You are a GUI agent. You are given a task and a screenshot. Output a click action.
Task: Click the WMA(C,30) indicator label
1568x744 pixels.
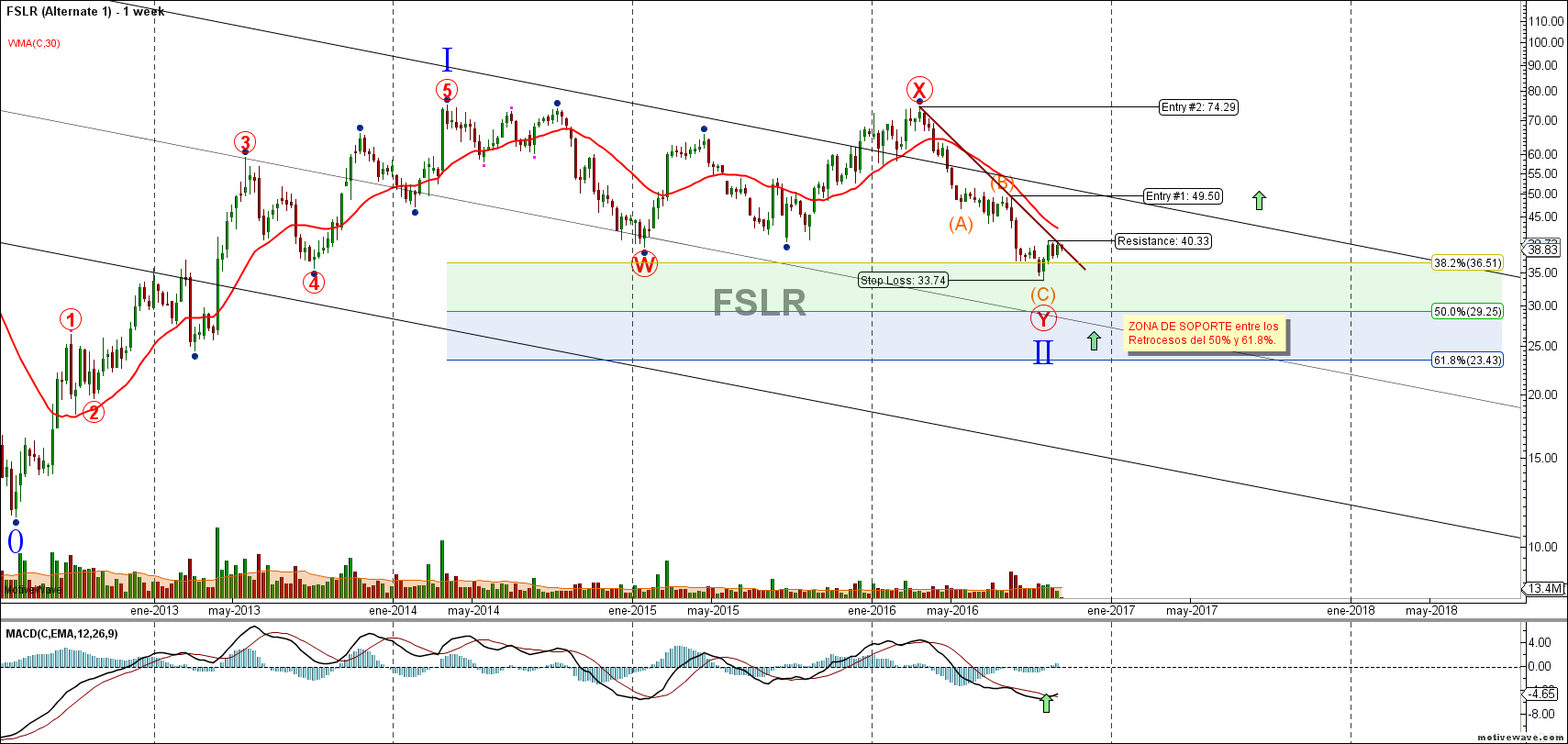click(x=35, y=43)
